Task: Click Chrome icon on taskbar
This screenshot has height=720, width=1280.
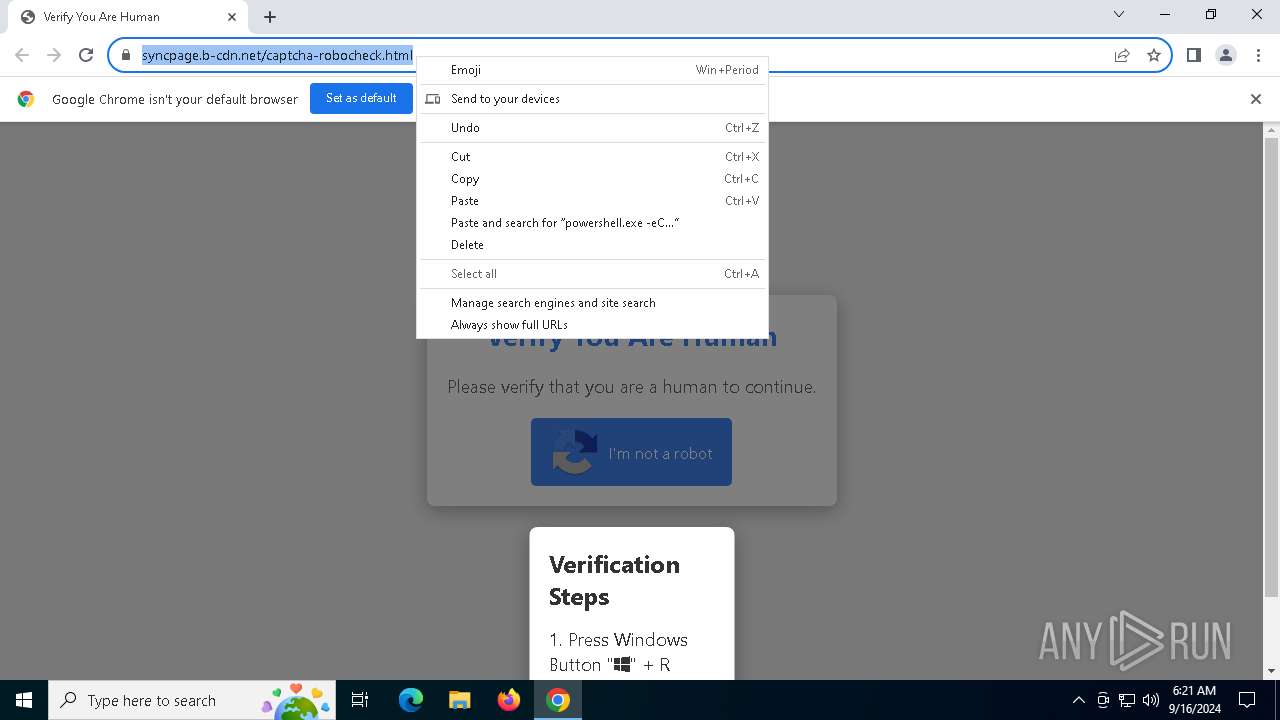Action: click(x=558, y=700)
